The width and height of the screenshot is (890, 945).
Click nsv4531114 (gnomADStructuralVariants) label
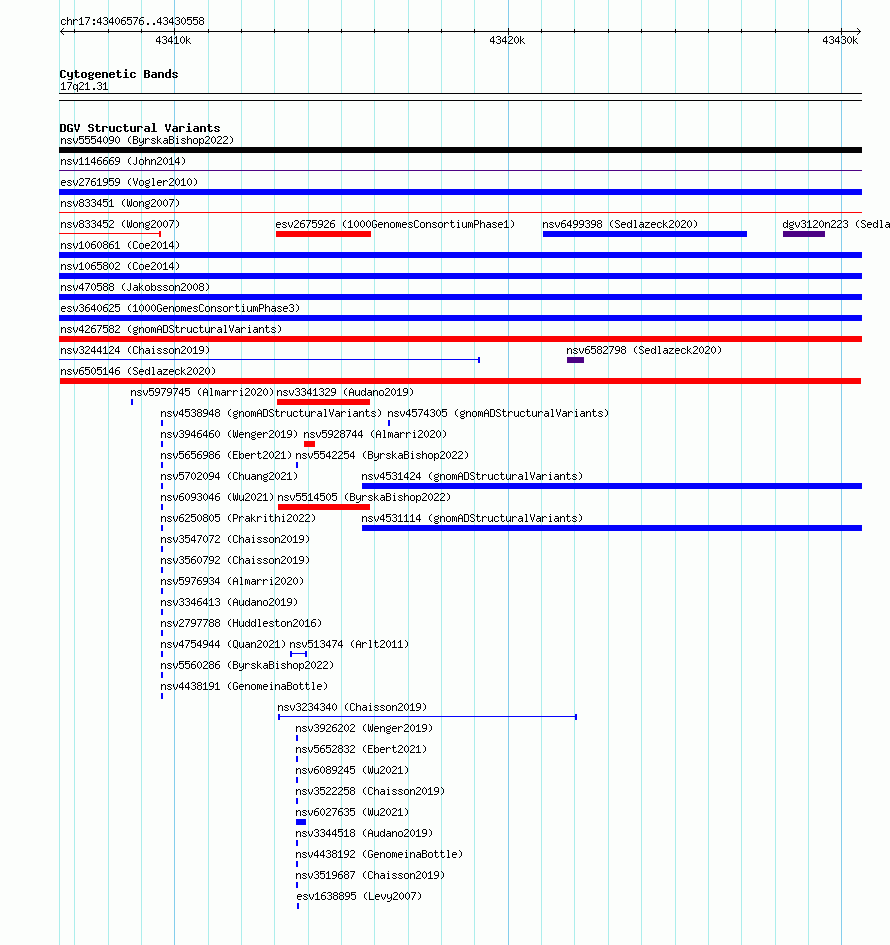click(472, 518)
